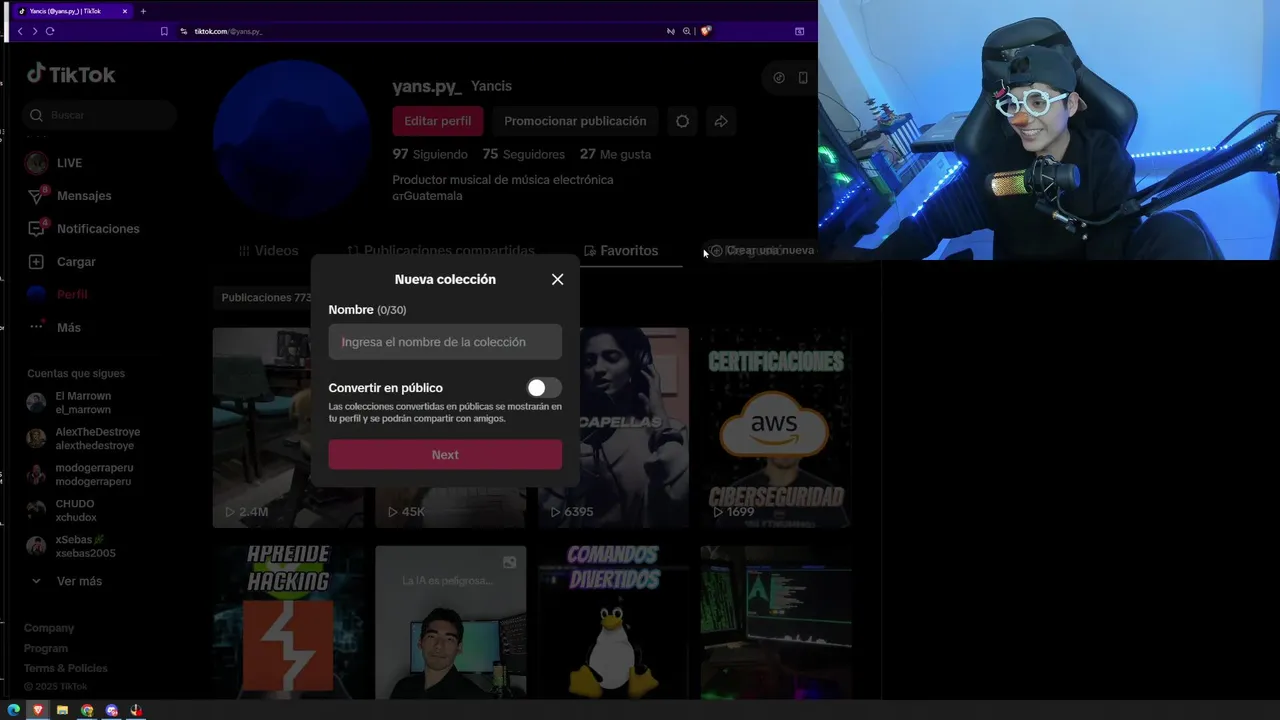The image size is (1280, 720).
Task: Click Promocionar publicación button
Action: 575,121
